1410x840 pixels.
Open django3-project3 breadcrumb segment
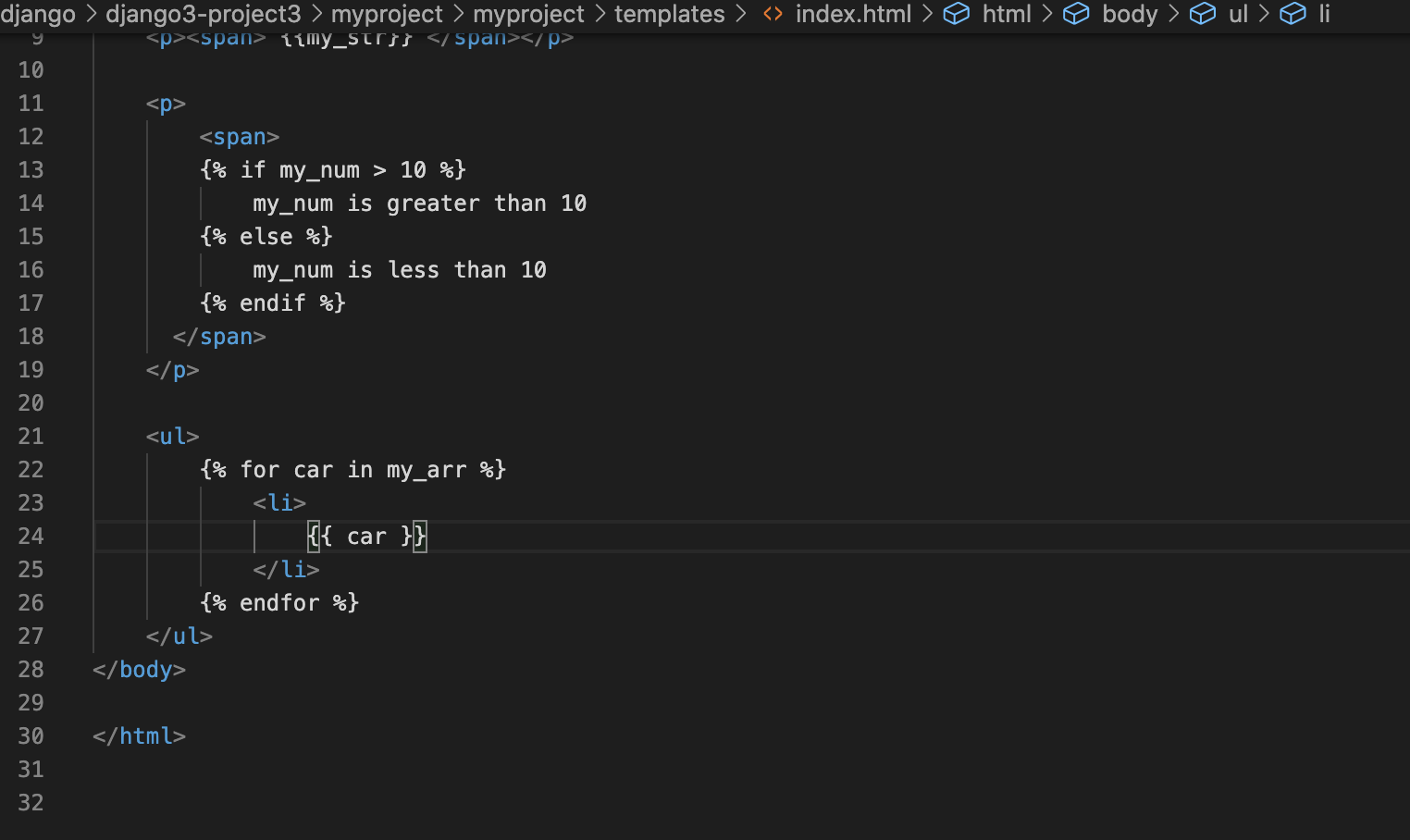coord(204,14)
